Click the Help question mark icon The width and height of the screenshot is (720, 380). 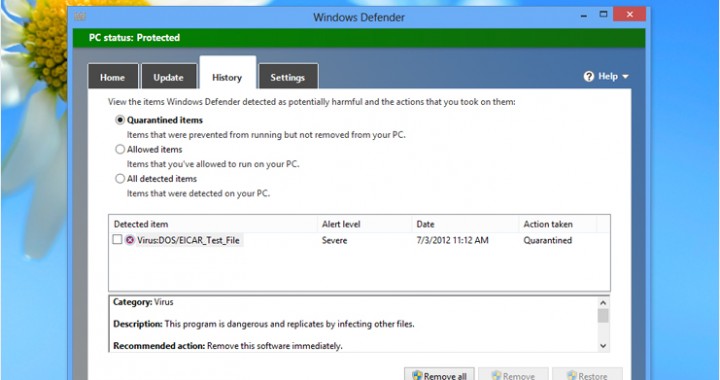click(589, 76)
